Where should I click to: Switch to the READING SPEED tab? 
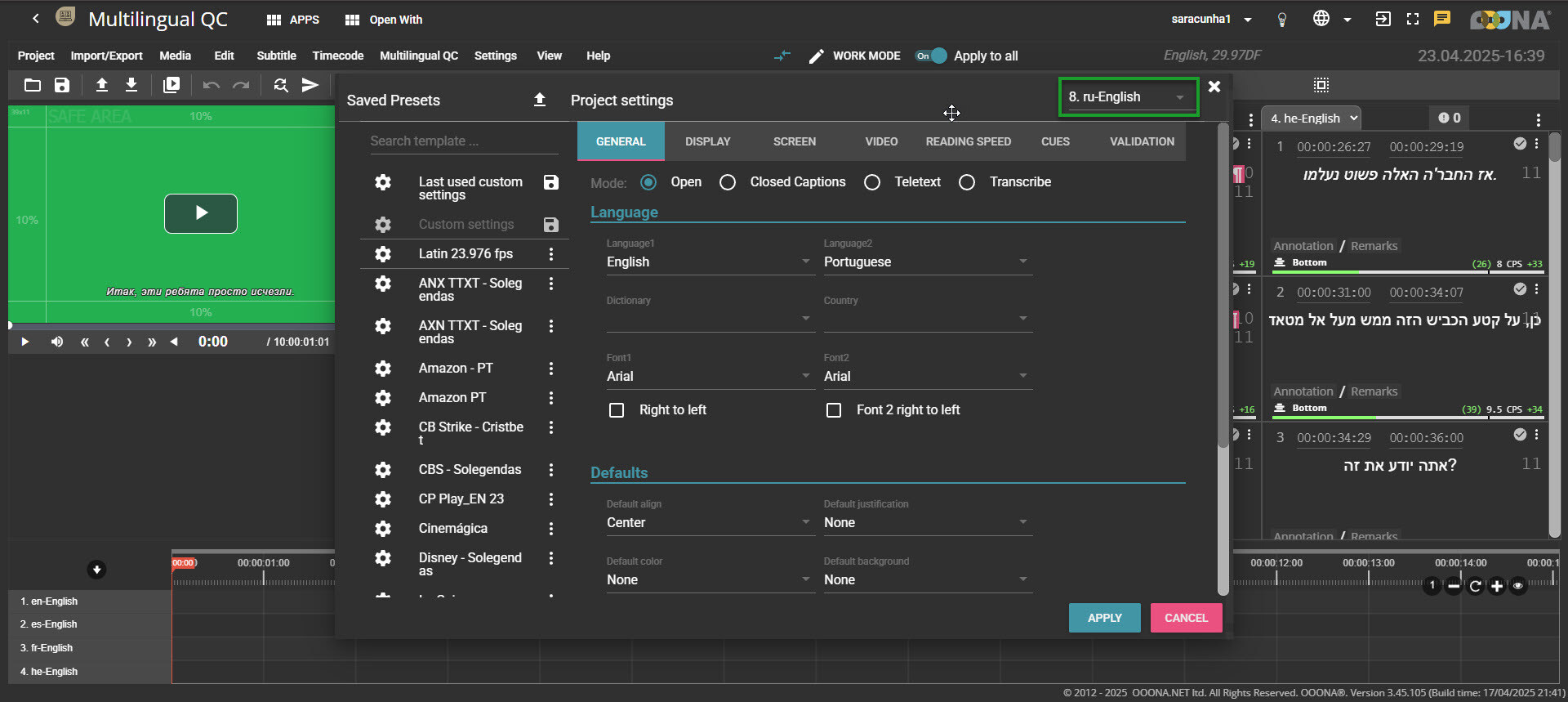(x=968, y=141)
